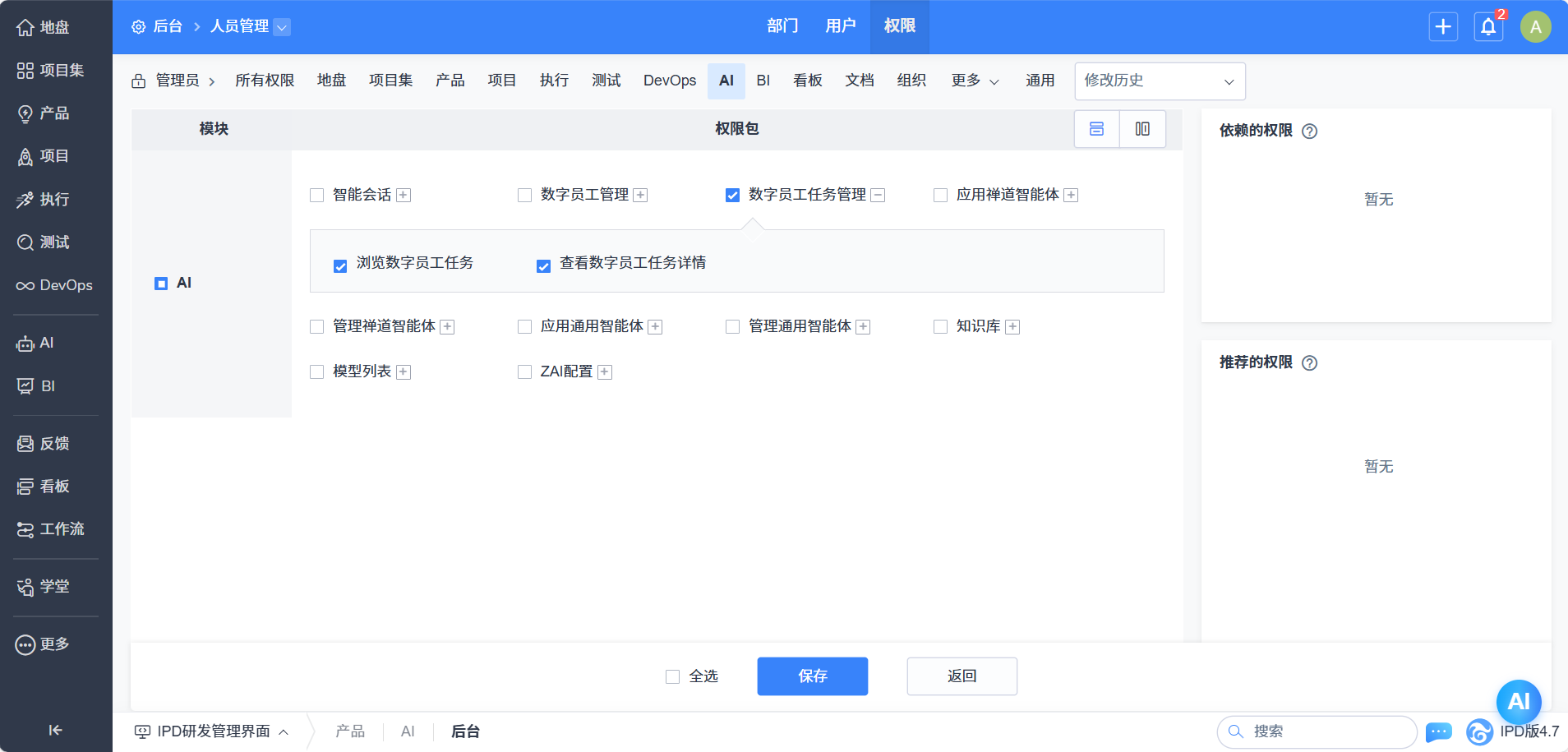Click the help icon beside 依赖的权限
The image size is (1568, 752).
[x=1310, y=131]
